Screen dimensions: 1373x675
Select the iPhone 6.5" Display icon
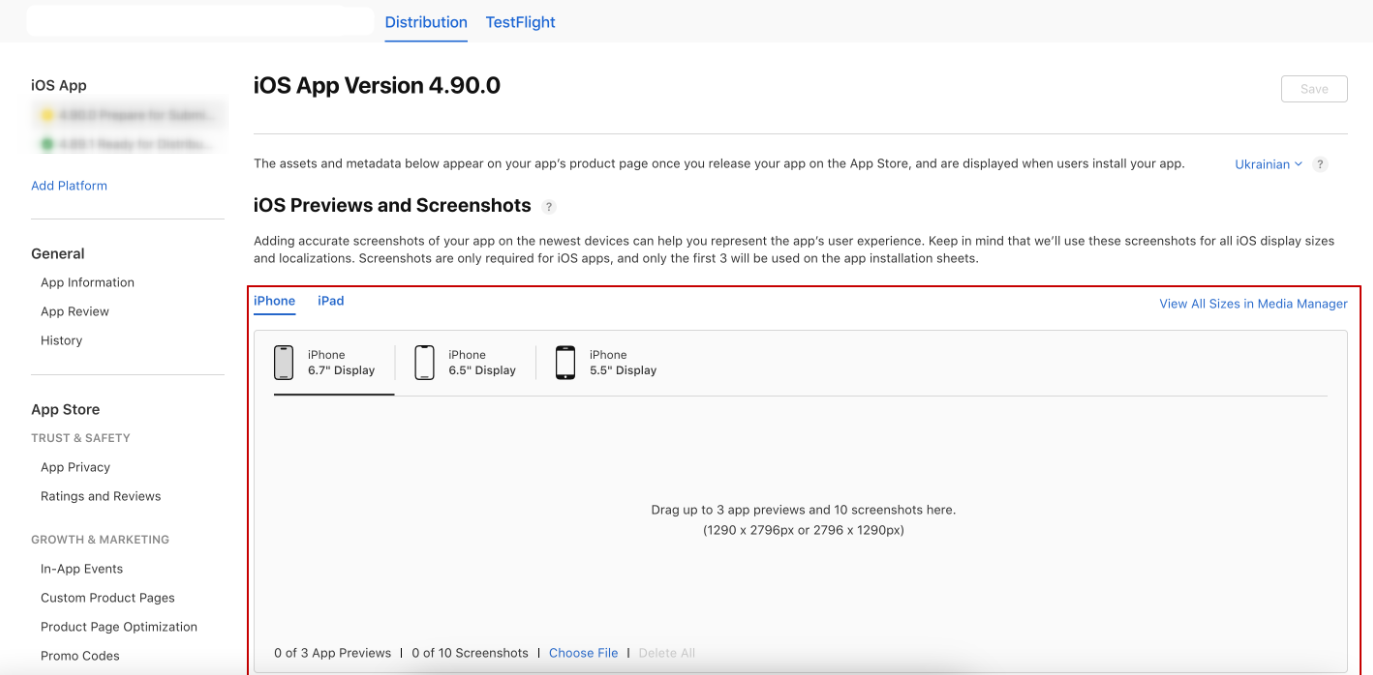coord(425,362)
